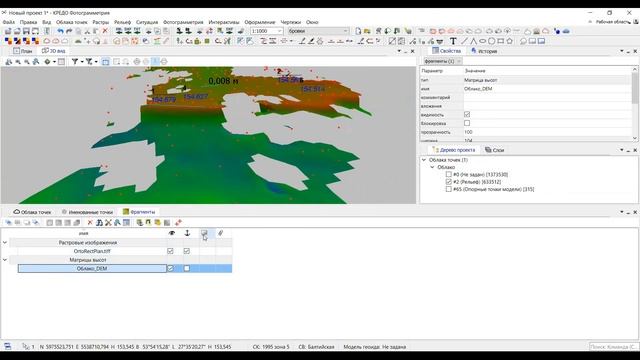Viewport: 640px width, 360px height.
Task: Click the red X delete icon in the main toolbar
Action: (x=105, y=31)
